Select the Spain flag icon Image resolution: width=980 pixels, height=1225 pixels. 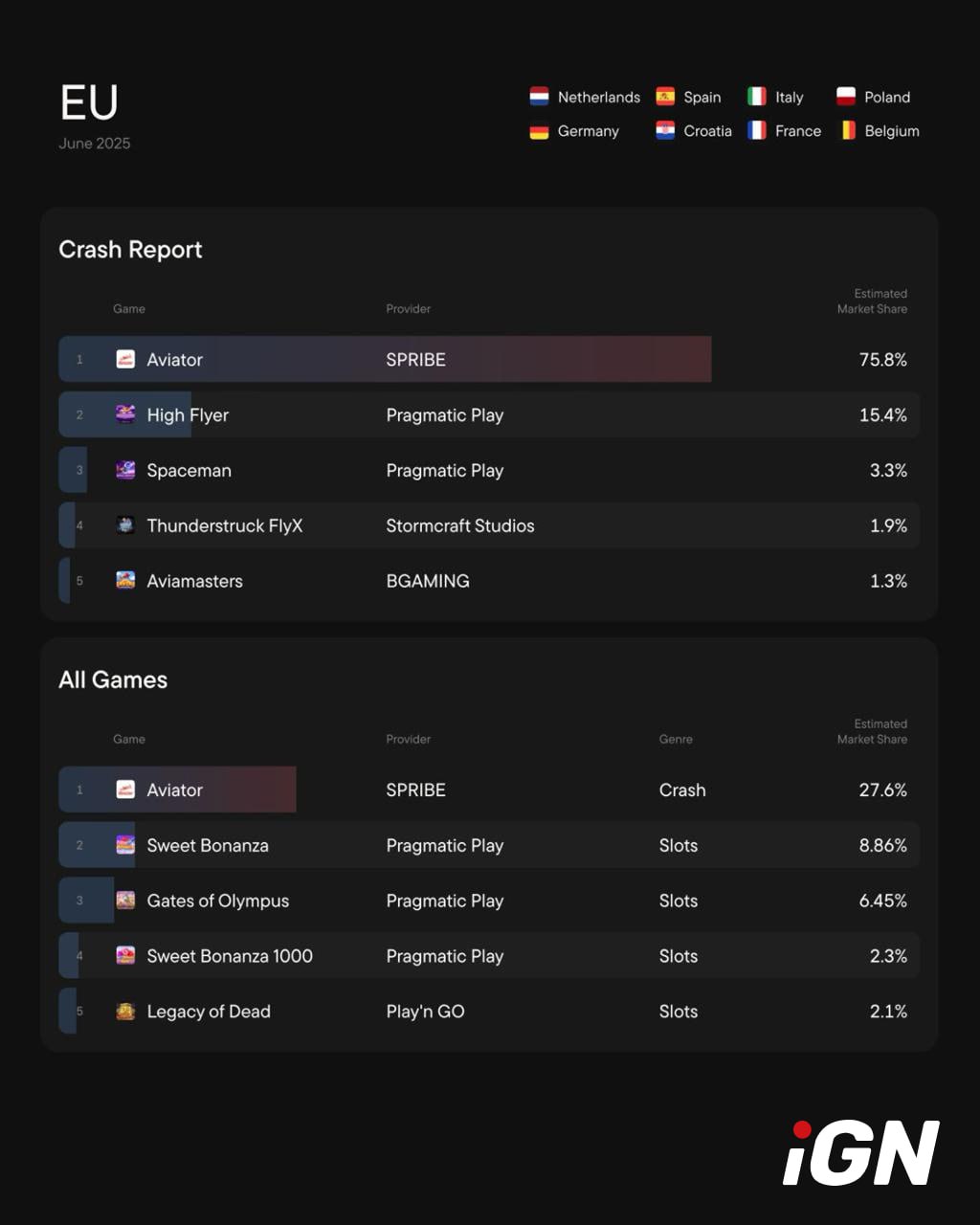coord(665,97)
